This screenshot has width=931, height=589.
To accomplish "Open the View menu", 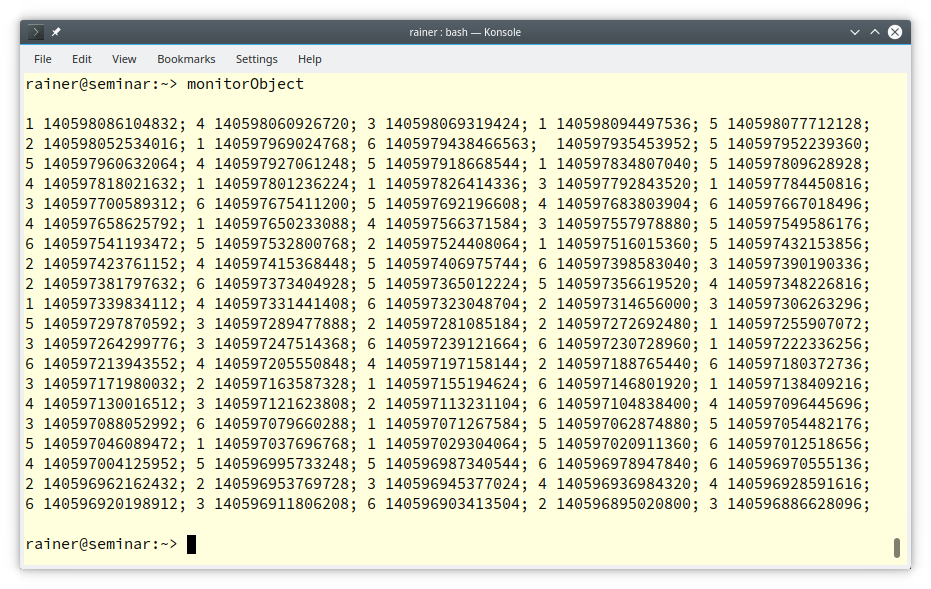I will click(124, 59).
